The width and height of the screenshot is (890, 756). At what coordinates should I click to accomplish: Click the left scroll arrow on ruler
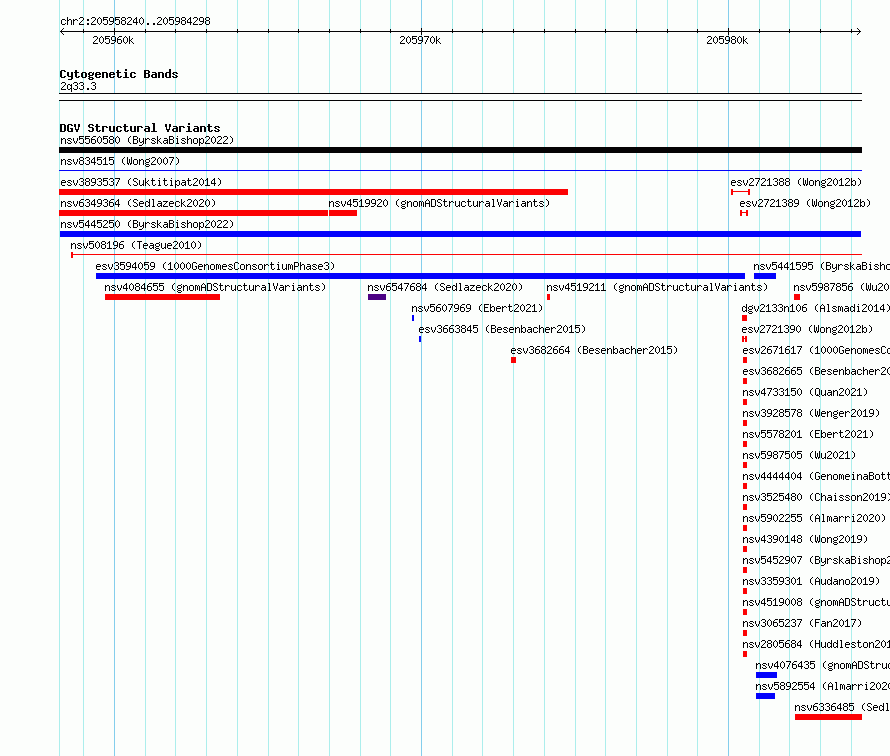tap(62, 32)
